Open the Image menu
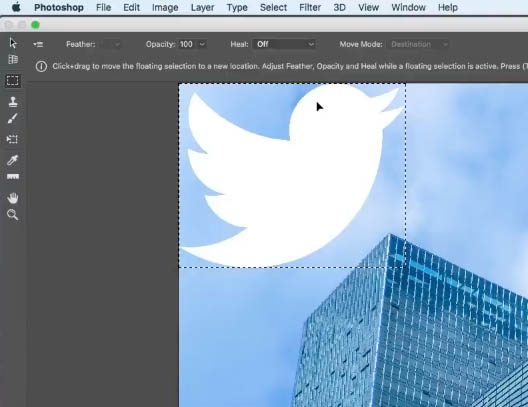 tap(165, 7)
